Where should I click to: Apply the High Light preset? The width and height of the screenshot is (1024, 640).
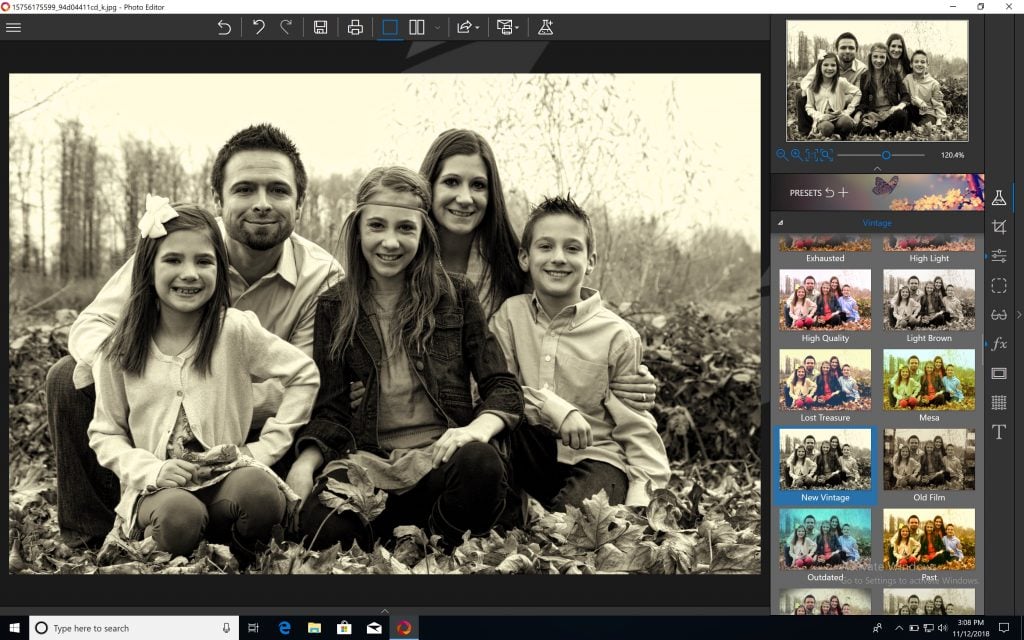tap(929, 249)
